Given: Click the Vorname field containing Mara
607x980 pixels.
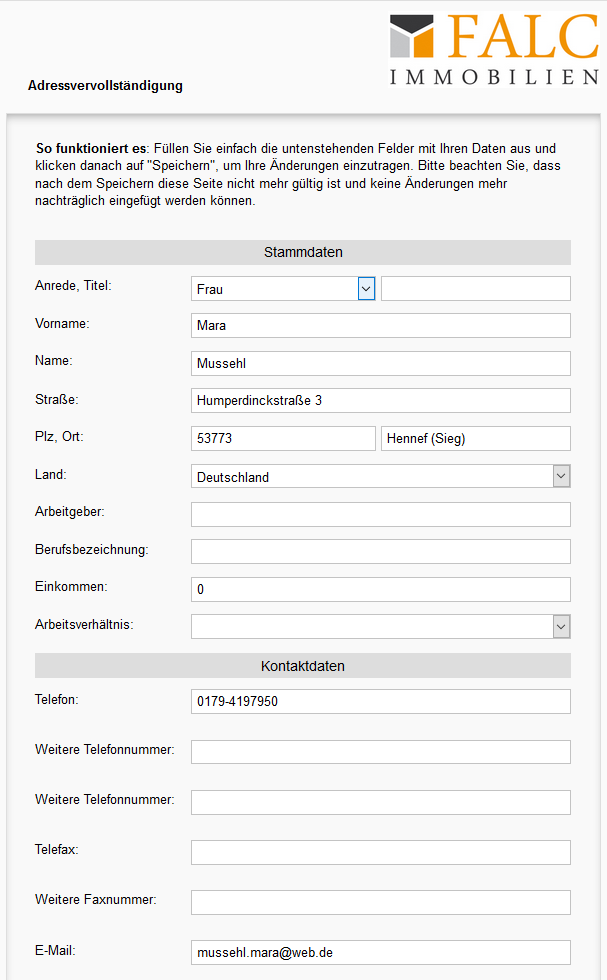Looking at the screenshot, I should coord(380,326).
